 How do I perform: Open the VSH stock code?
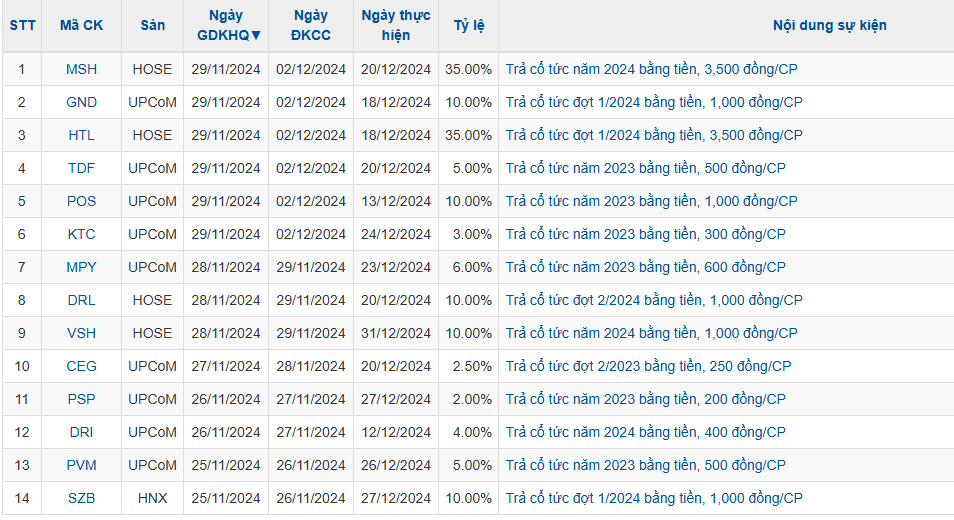coord(82,333)
